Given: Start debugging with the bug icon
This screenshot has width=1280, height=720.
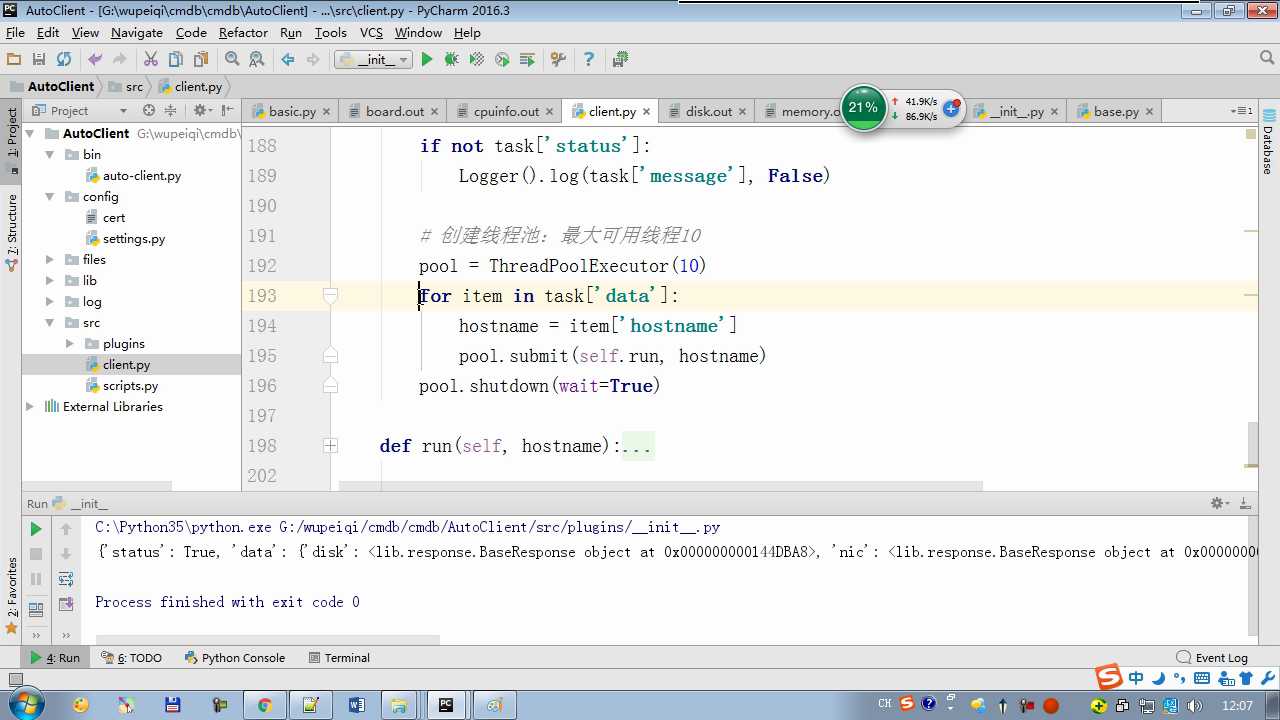Looking at the screenshot, I should click(452, 60).
